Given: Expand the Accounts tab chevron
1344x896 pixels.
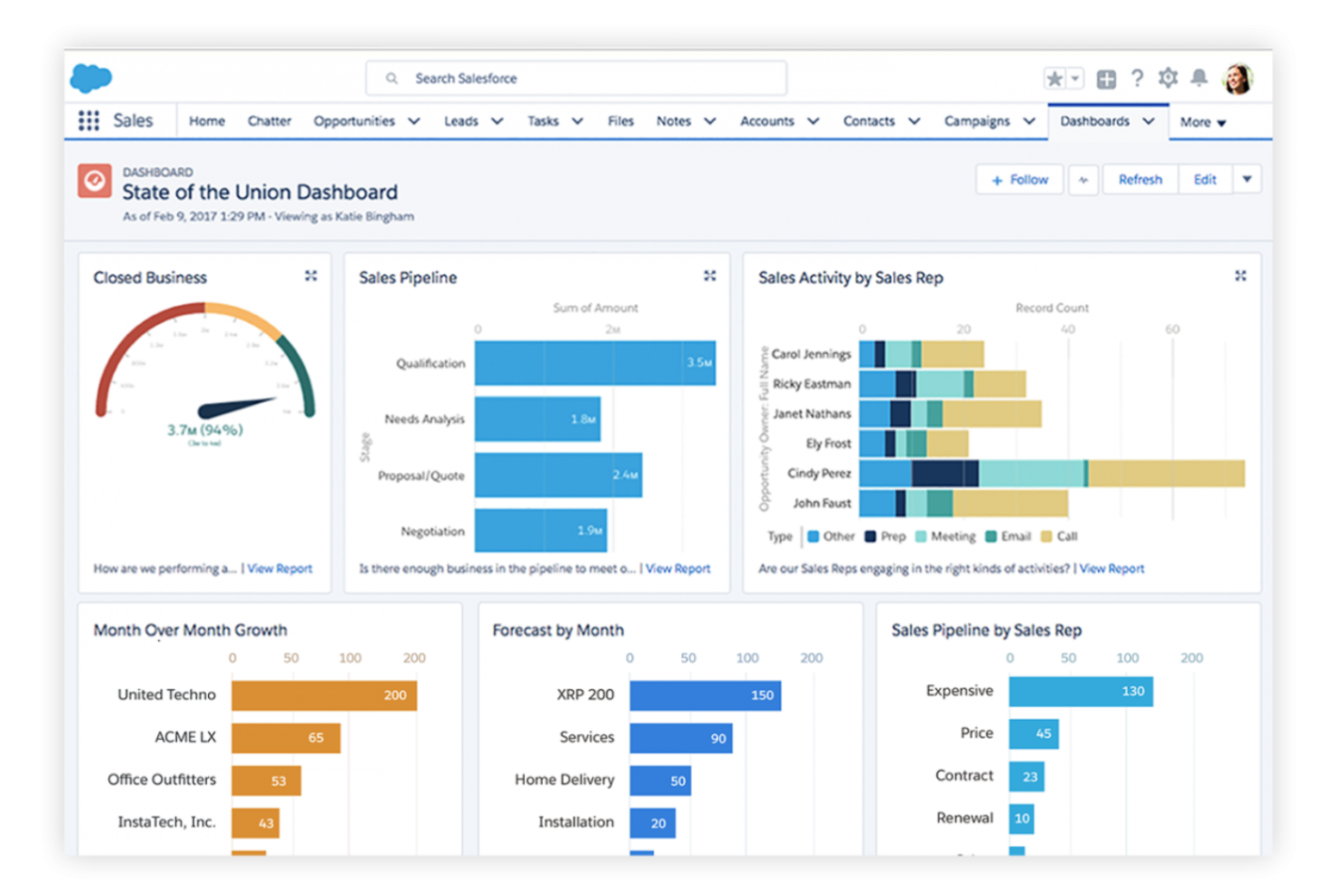Looking at the screenshot, I should (814, 121).
